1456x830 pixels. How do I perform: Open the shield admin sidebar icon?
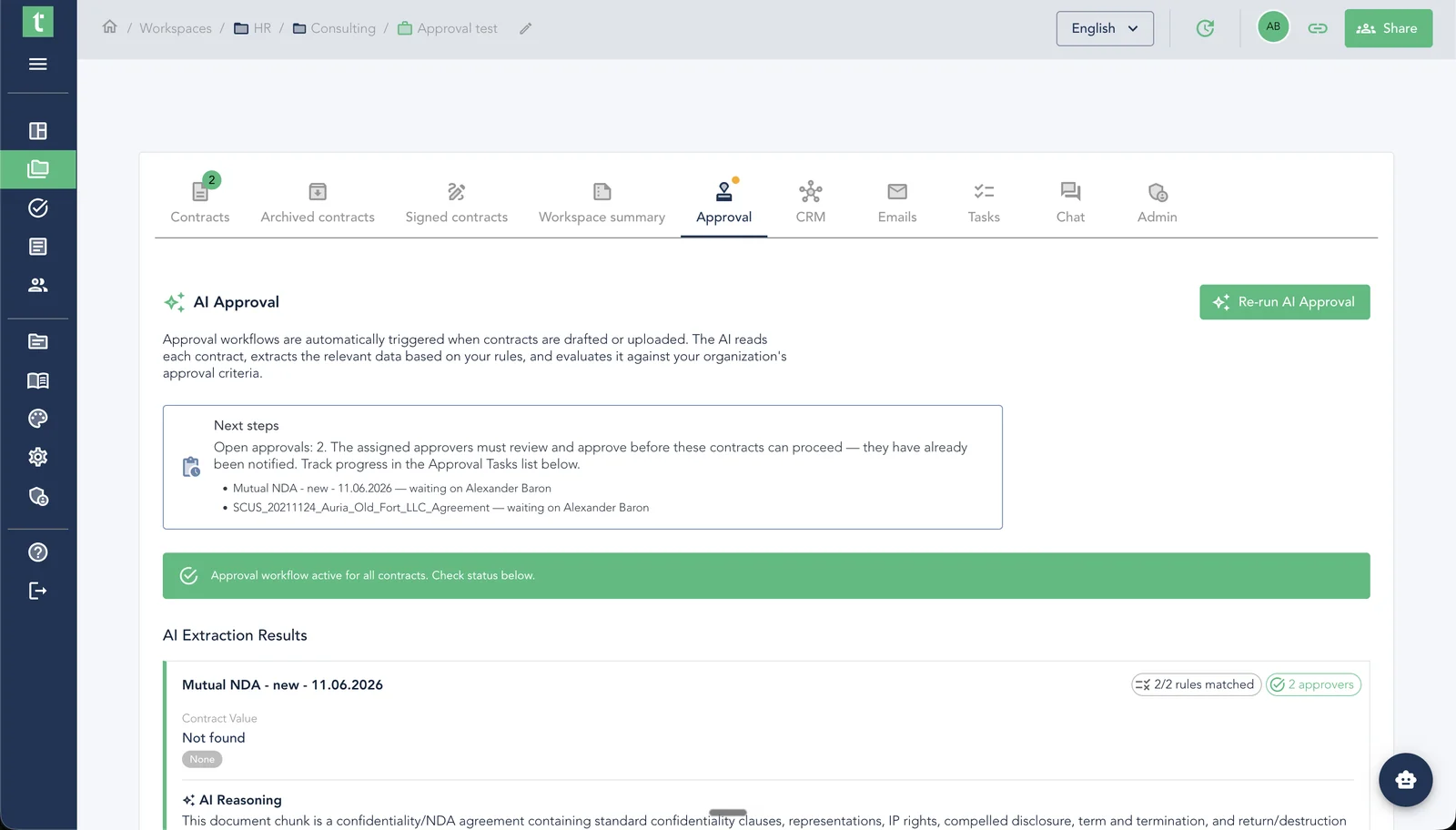(37, 496)
